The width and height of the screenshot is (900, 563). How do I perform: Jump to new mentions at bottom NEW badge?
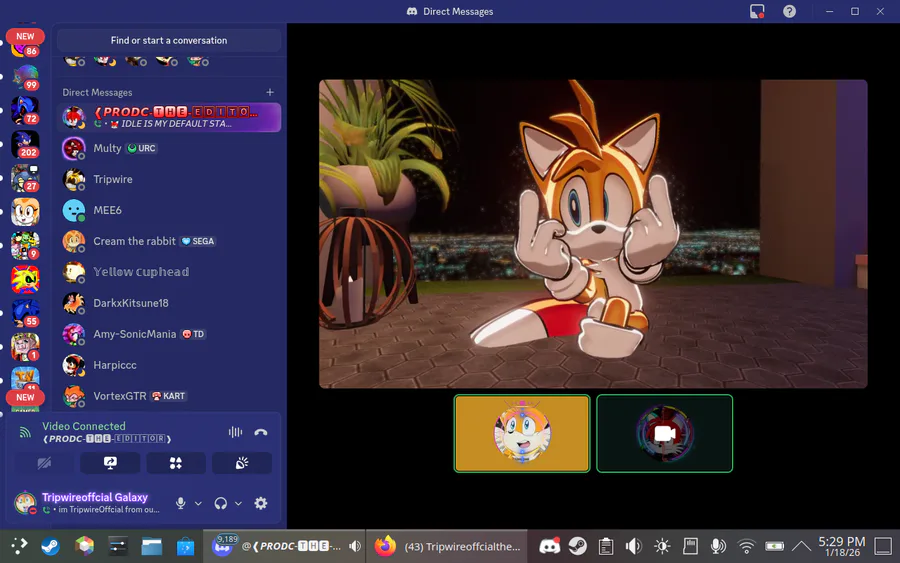click(25, 397)
